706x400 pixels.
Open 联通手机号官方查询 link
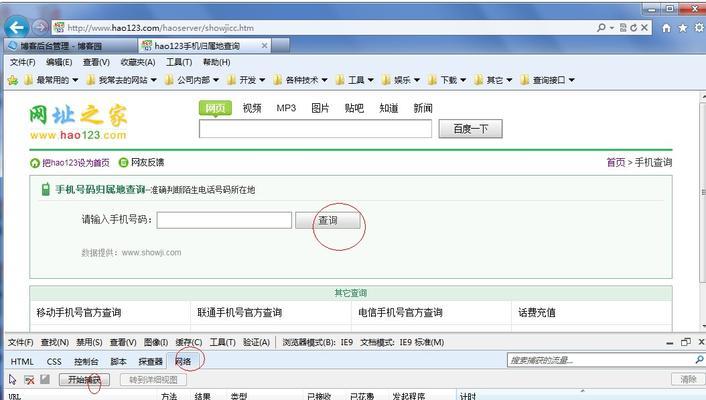[x=240, y=313]
